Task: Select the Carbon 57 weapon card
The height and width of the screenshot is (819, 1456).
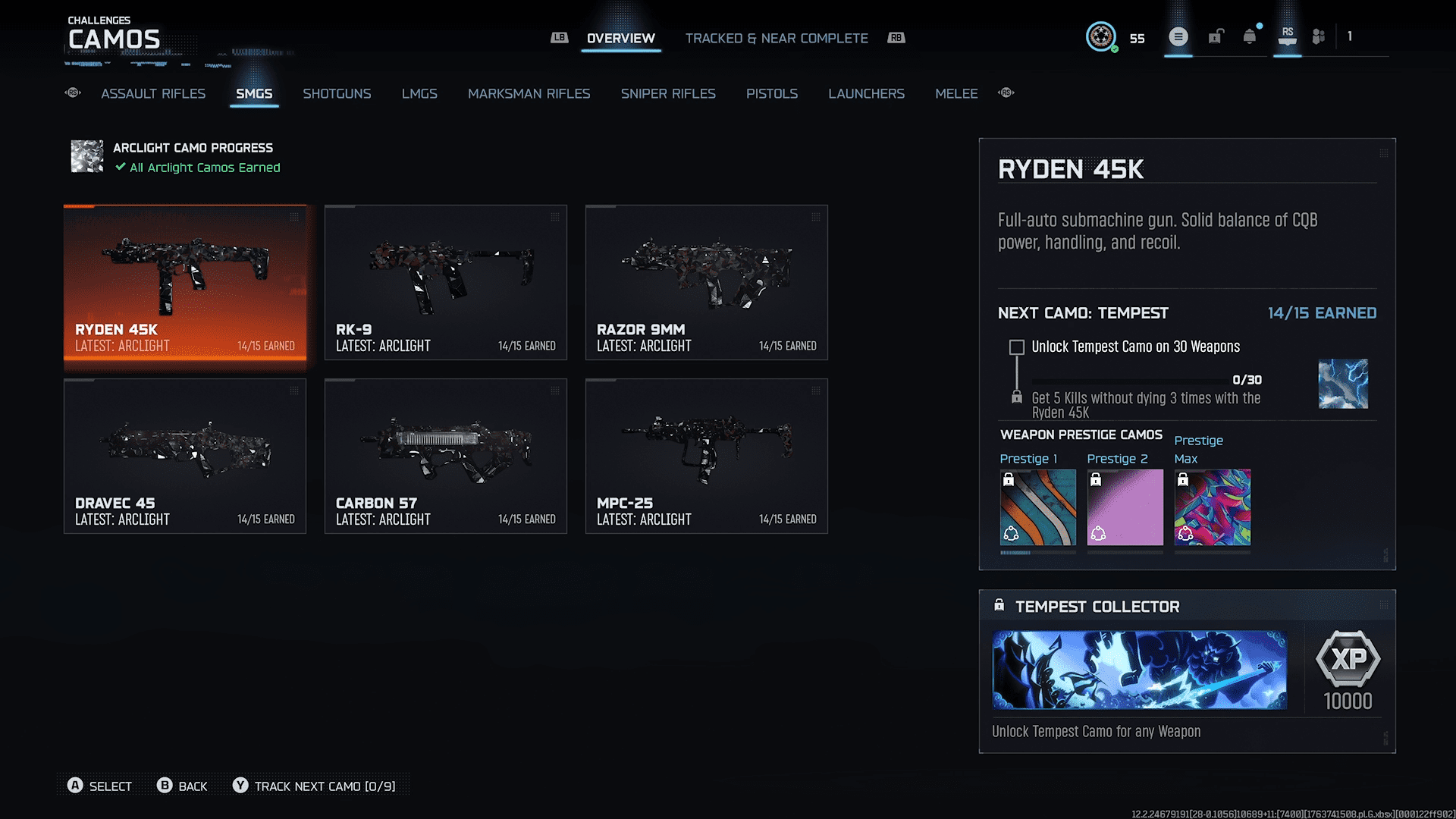Action: click(446, 456)
